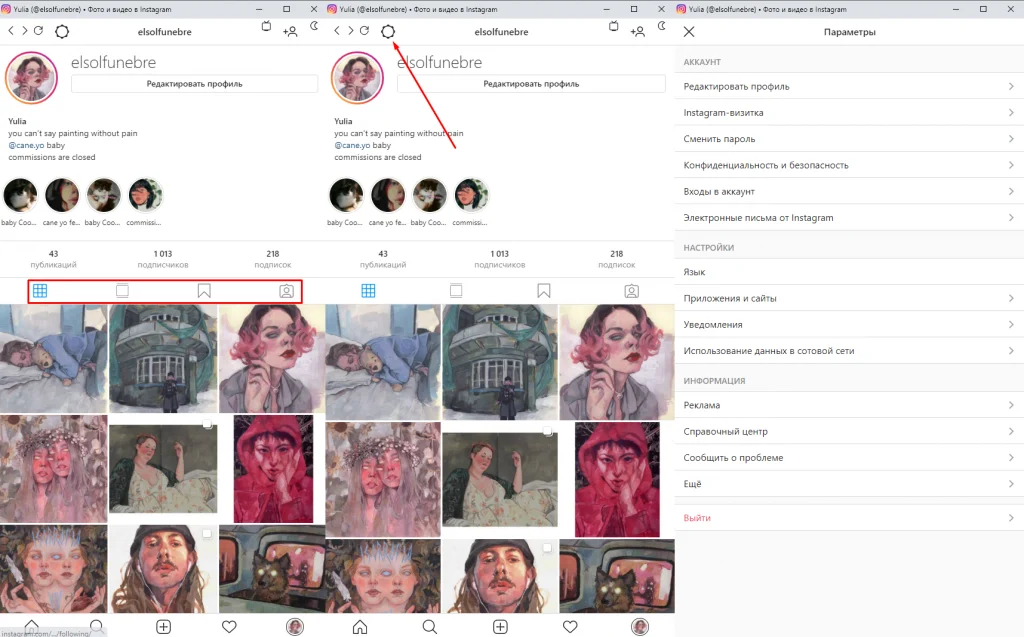
Task: Open discover people icon in left window
Action: coord(290,31)
